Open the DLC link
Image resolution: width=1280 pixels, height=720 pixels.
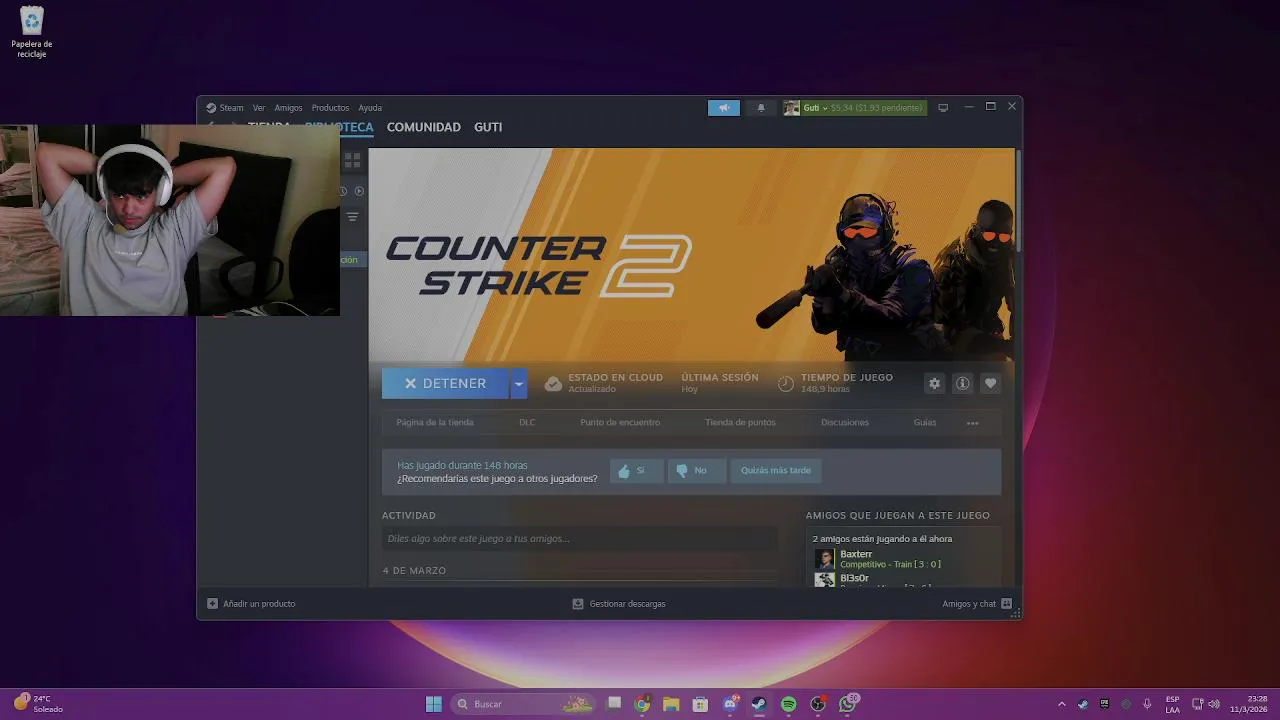[x=527, y=422]
